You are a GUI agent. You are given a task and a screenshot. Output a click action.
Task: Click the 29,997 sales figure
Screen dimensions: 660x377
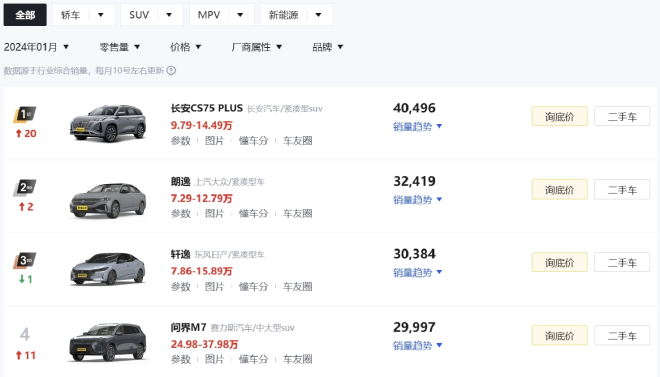pos(414,327)
